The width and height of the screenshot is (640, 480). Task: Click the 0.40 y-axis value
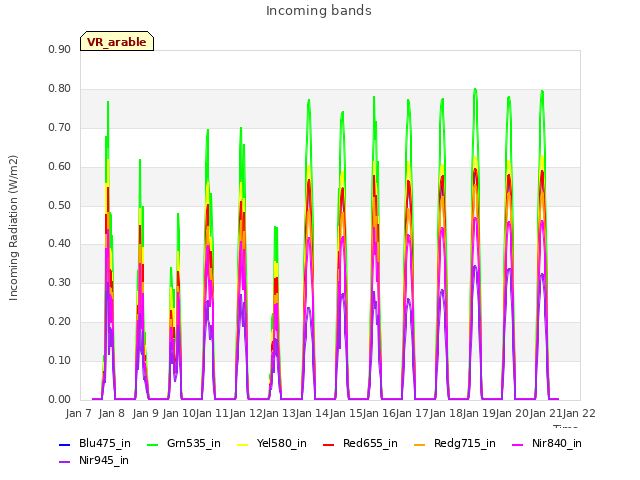(x=60, y=244)
